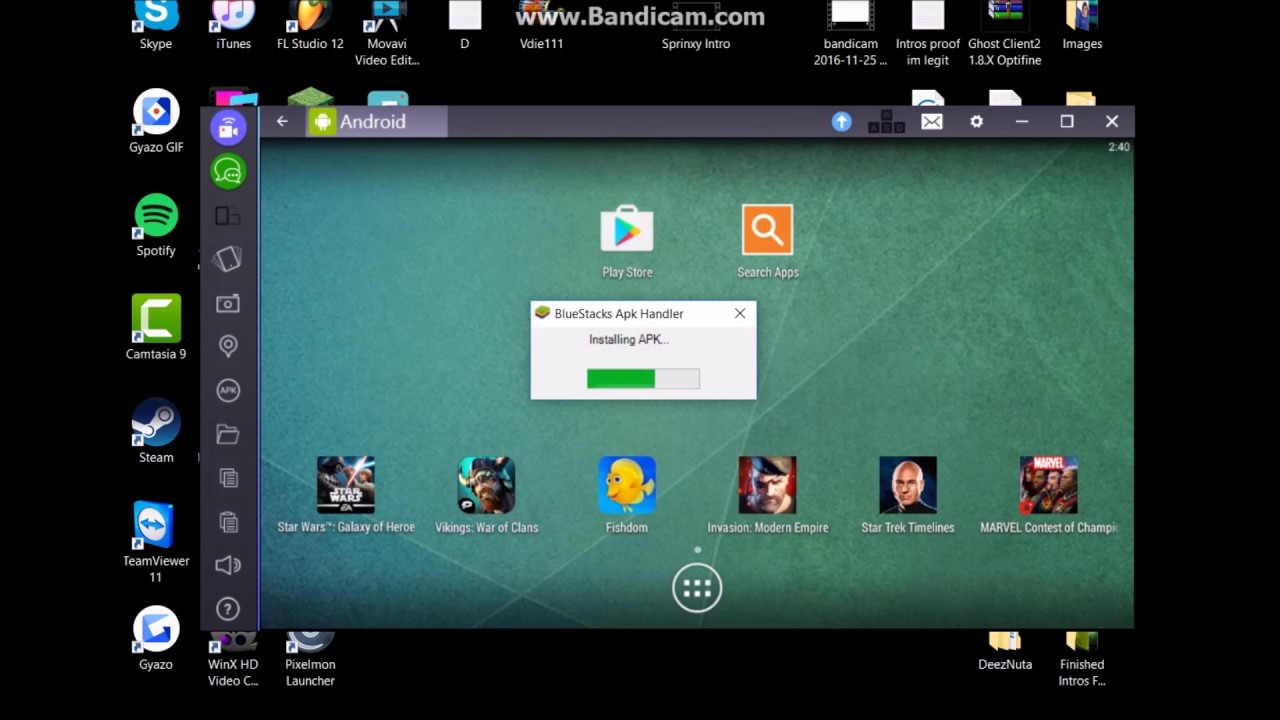The image size is (1280, 720).
Task: Open the Play Store app
Action: 627,241
